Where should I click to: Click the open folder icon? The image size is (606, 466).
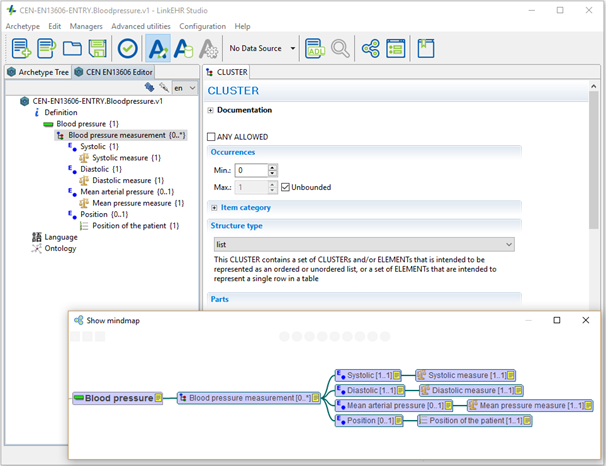pyautogui.click(x=72, y=48)
